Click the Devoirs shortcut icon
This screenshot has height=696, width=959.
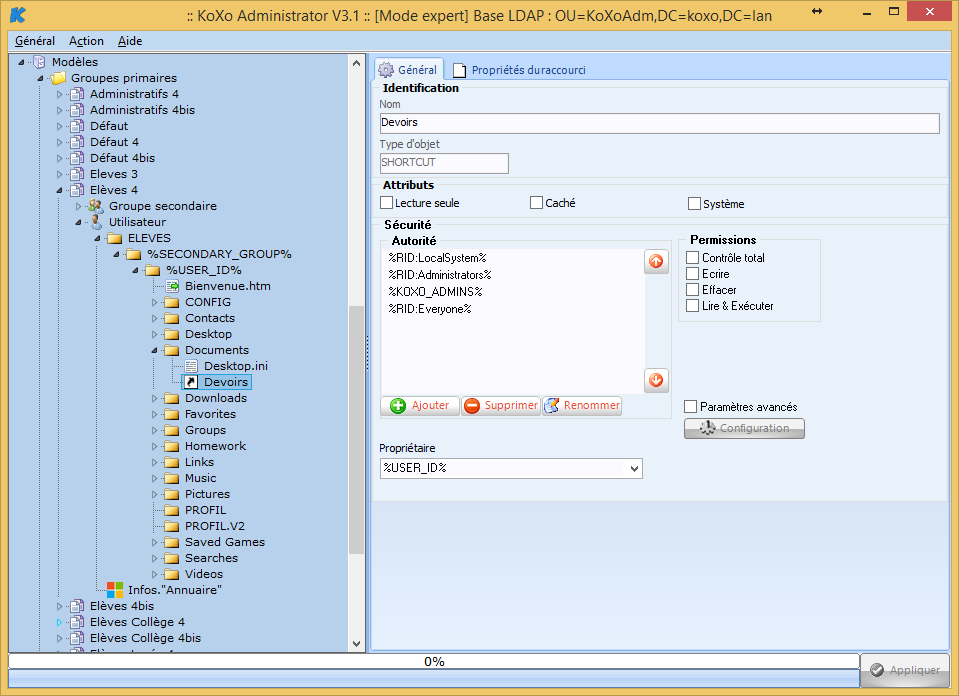click(x=191, y=382)
